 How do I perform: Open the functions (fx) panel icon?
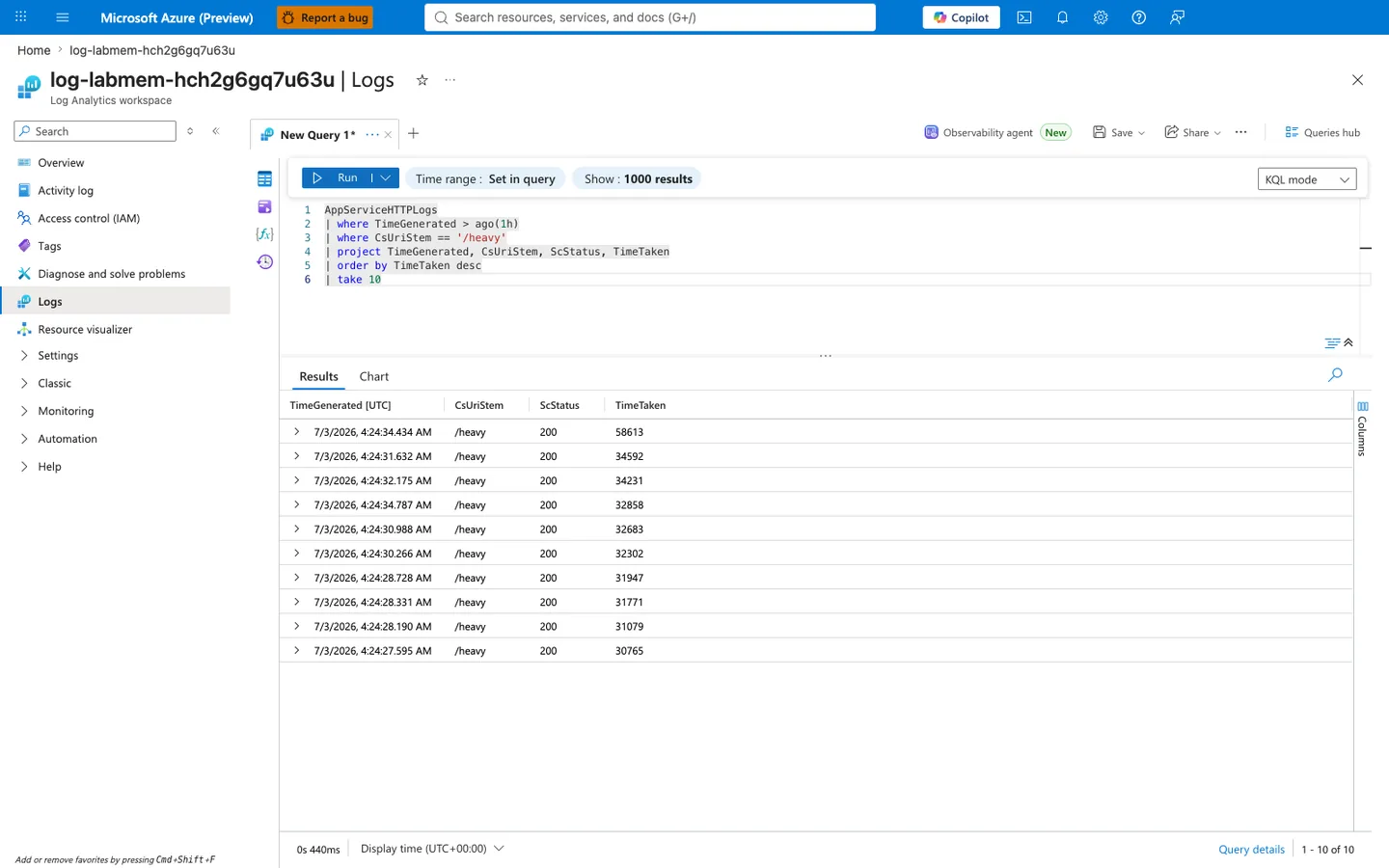[264, 234]
